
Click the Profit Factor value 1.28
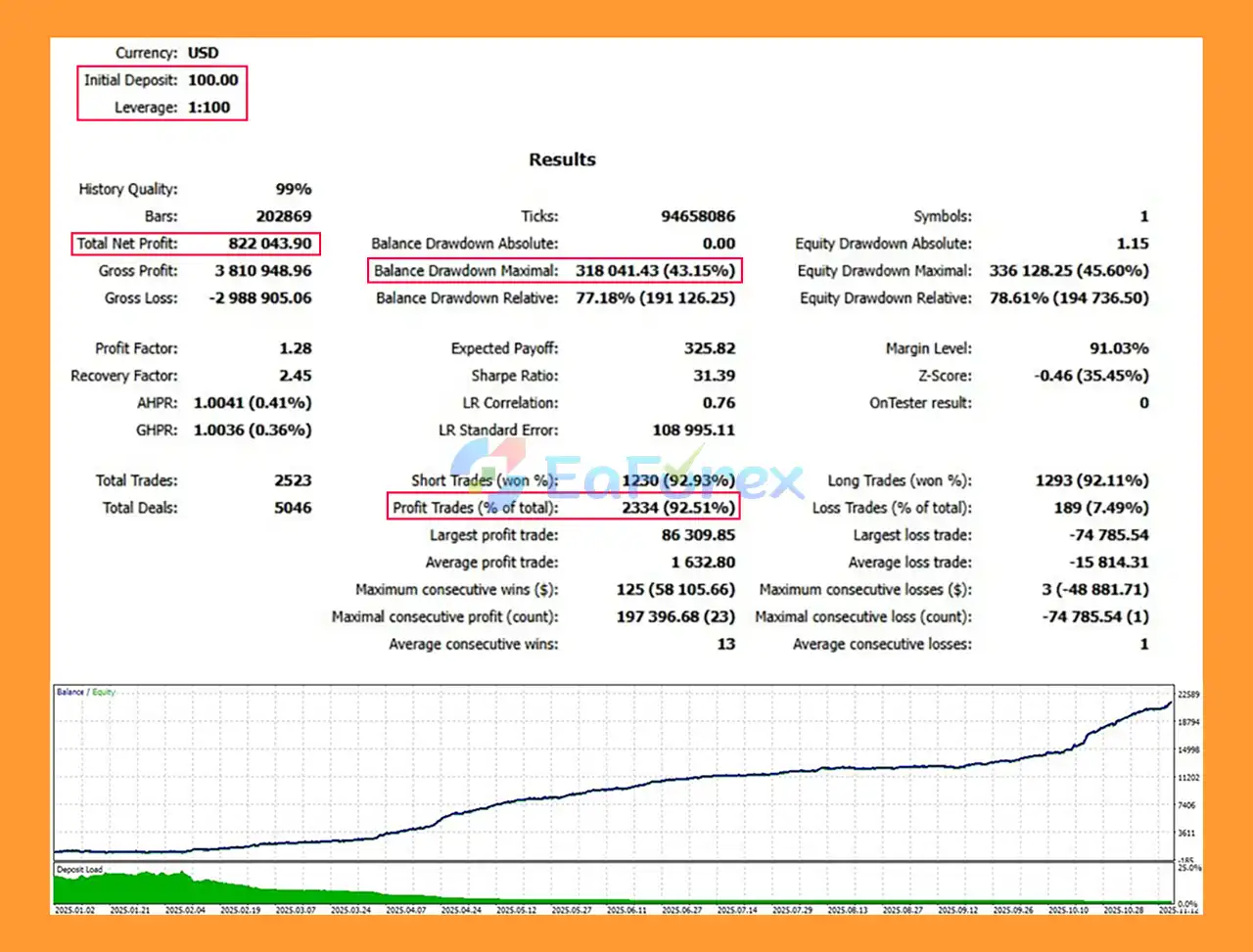pyautogui.click(x=295, y=348)
